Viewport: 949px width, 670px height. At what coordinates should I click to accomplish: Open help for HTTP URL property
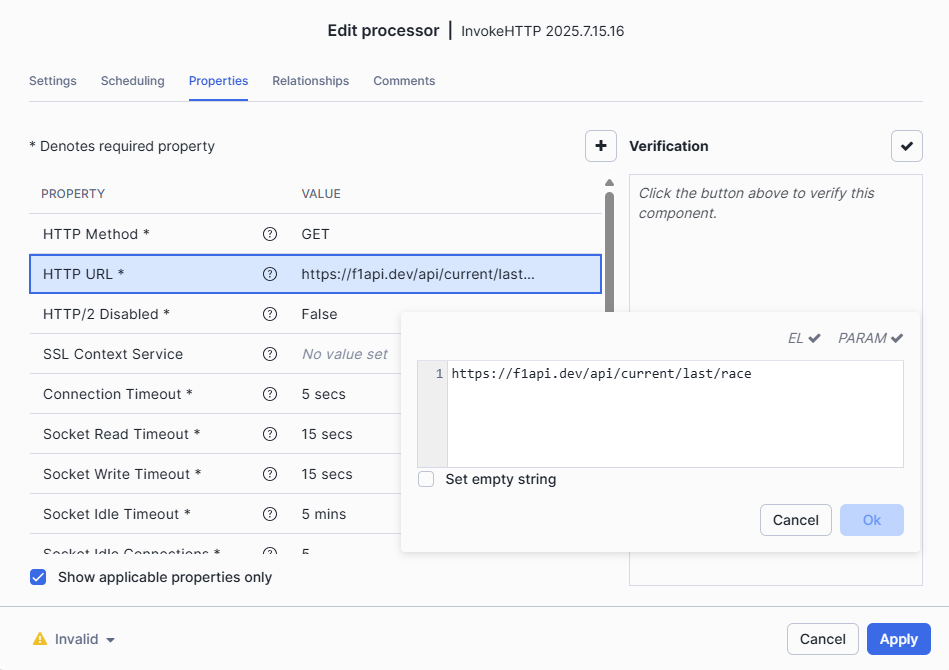[x=269, y=274]
